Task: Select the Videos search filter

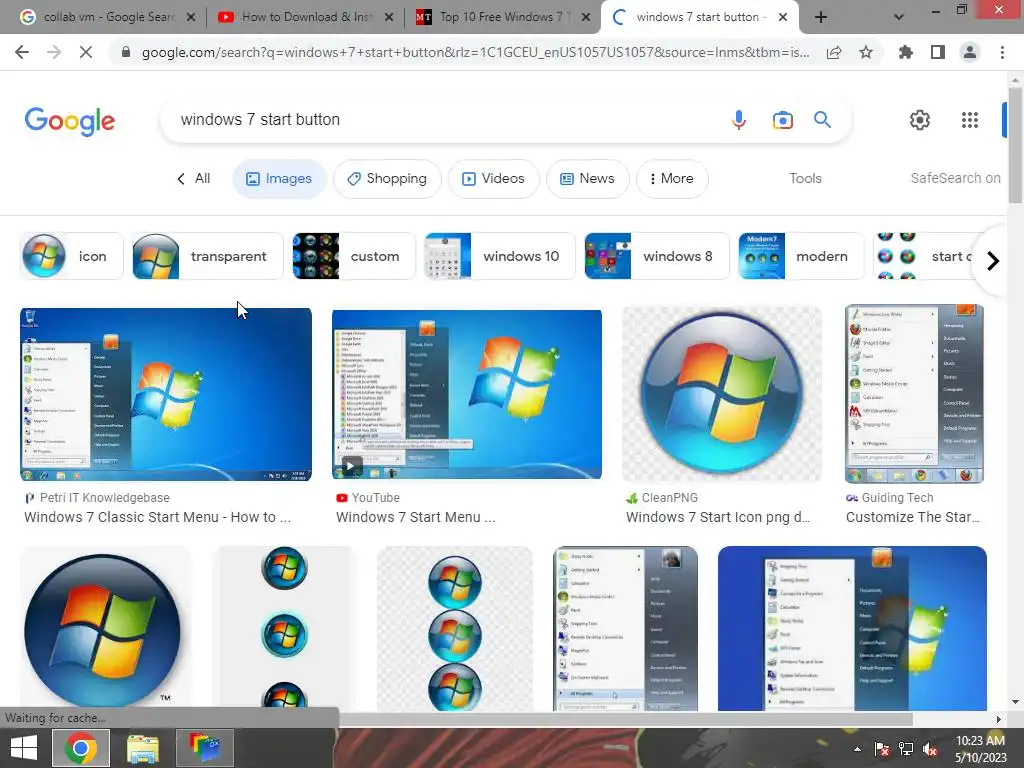Action: (493, 179)
